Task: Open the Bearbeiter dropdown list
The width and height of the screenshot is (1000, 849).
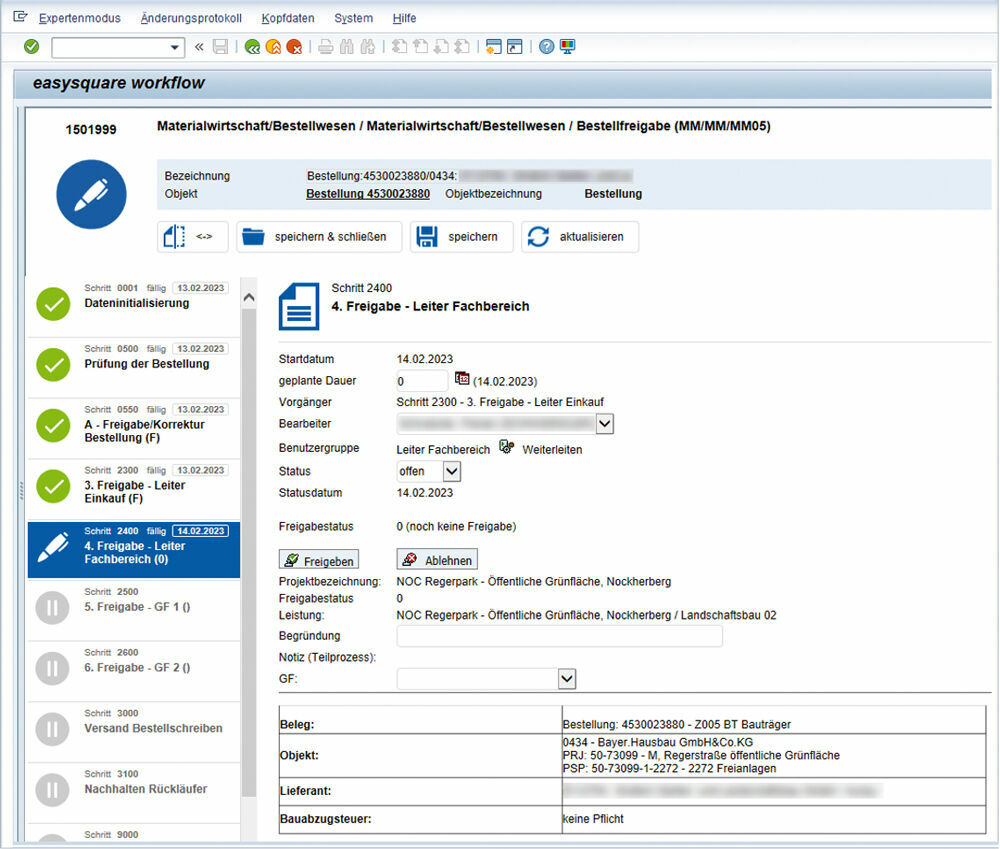Action: [603, 423]
